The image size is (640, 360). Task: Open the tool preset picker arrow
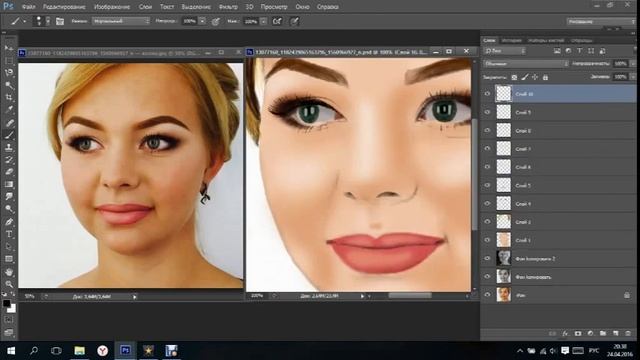coord(24,21)
